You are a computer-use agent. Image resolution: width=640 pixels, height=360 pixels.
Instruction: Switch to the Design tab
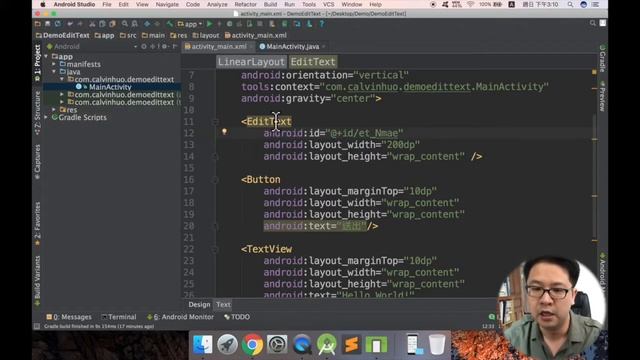pos(199,304)
